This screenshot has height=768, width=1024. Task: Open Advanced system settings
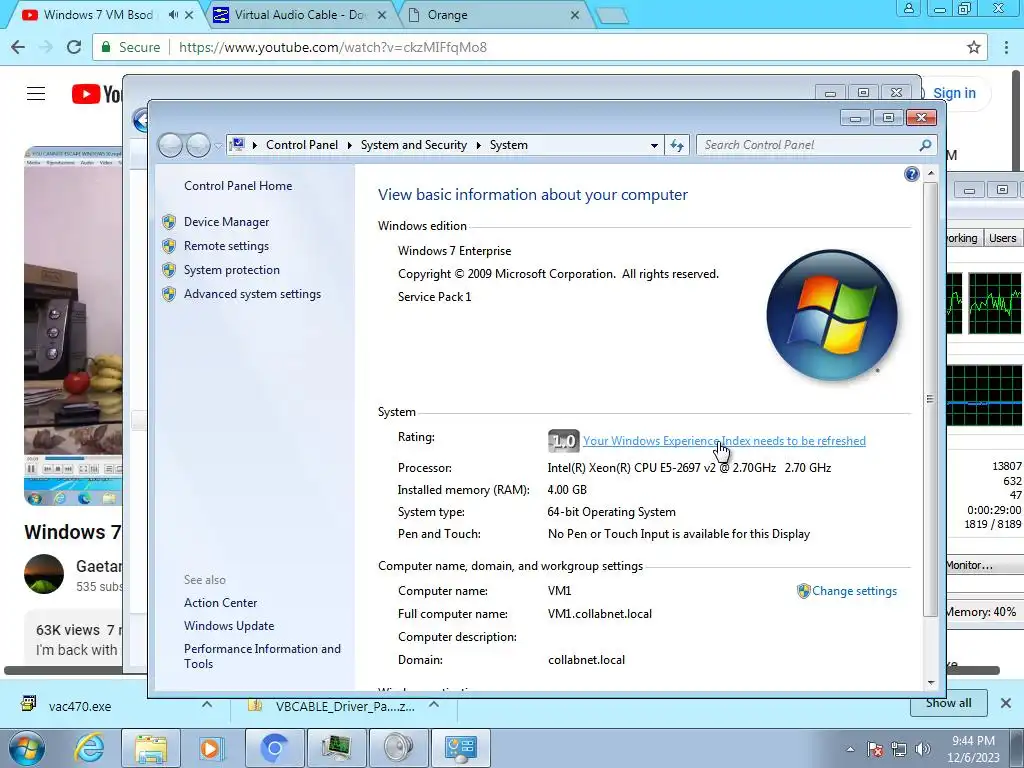(252, 295)
